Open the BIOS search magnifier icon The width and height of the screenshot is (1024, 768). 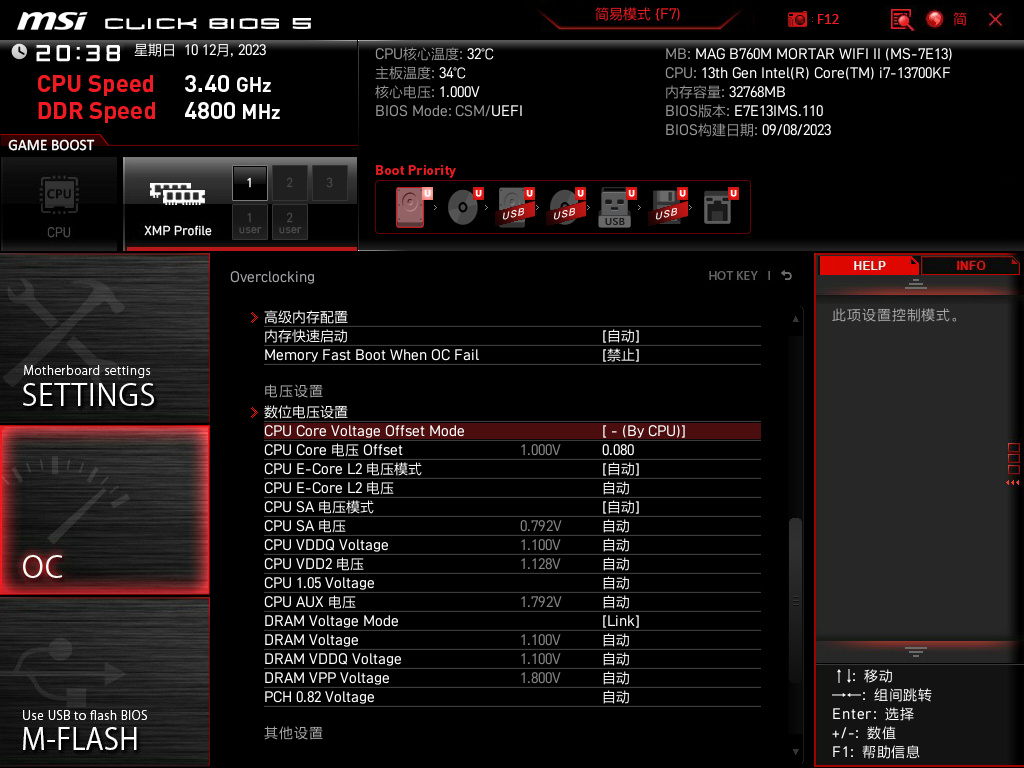pos(902,20)
